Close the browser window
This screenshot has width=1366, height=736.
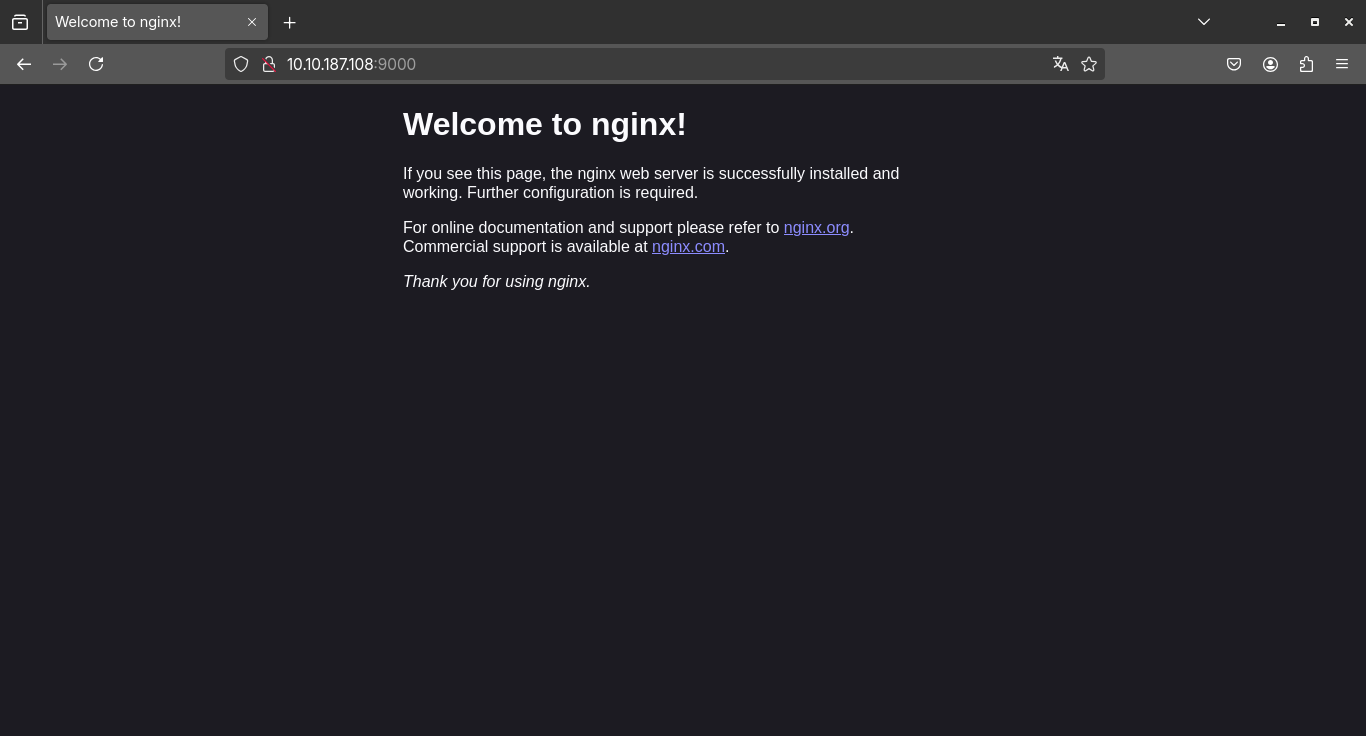tap(1348, 22)
